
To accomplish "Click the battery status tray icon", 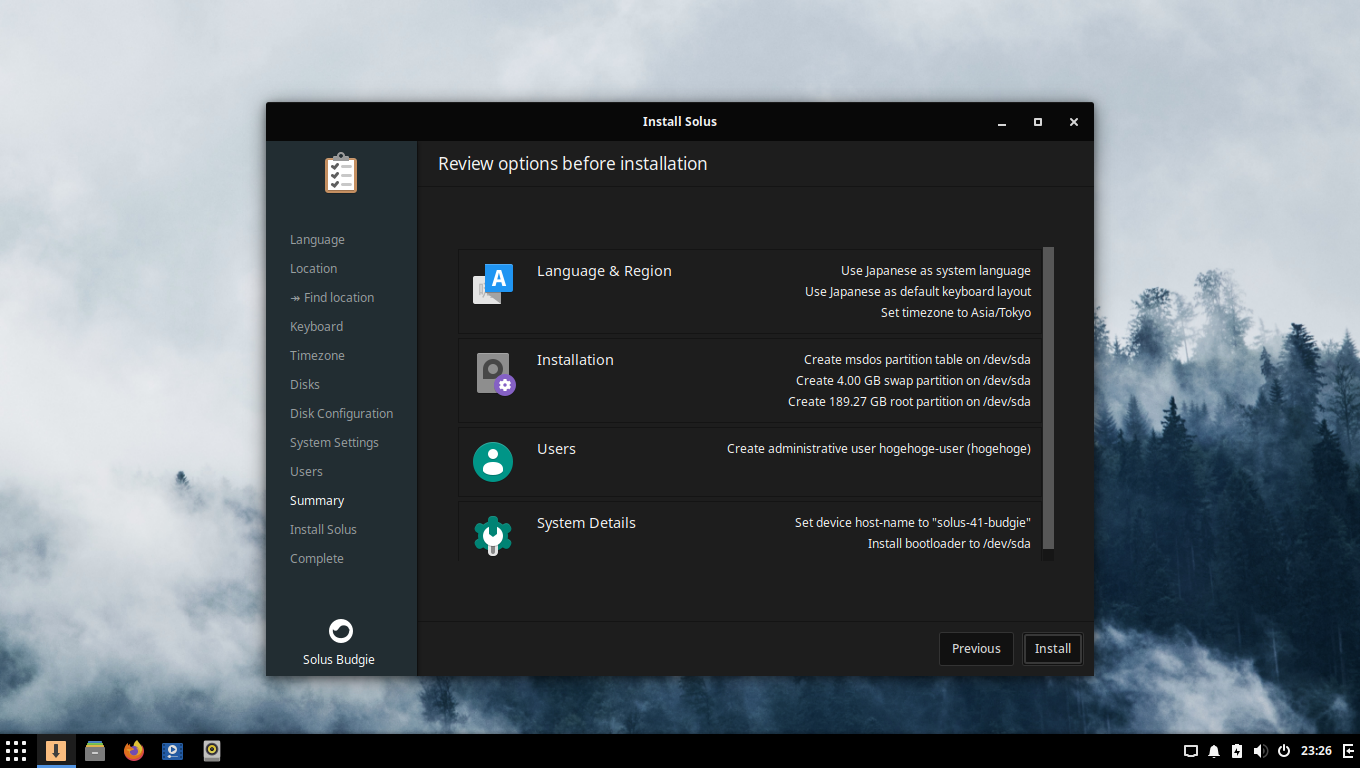I will click(1237, 751).
